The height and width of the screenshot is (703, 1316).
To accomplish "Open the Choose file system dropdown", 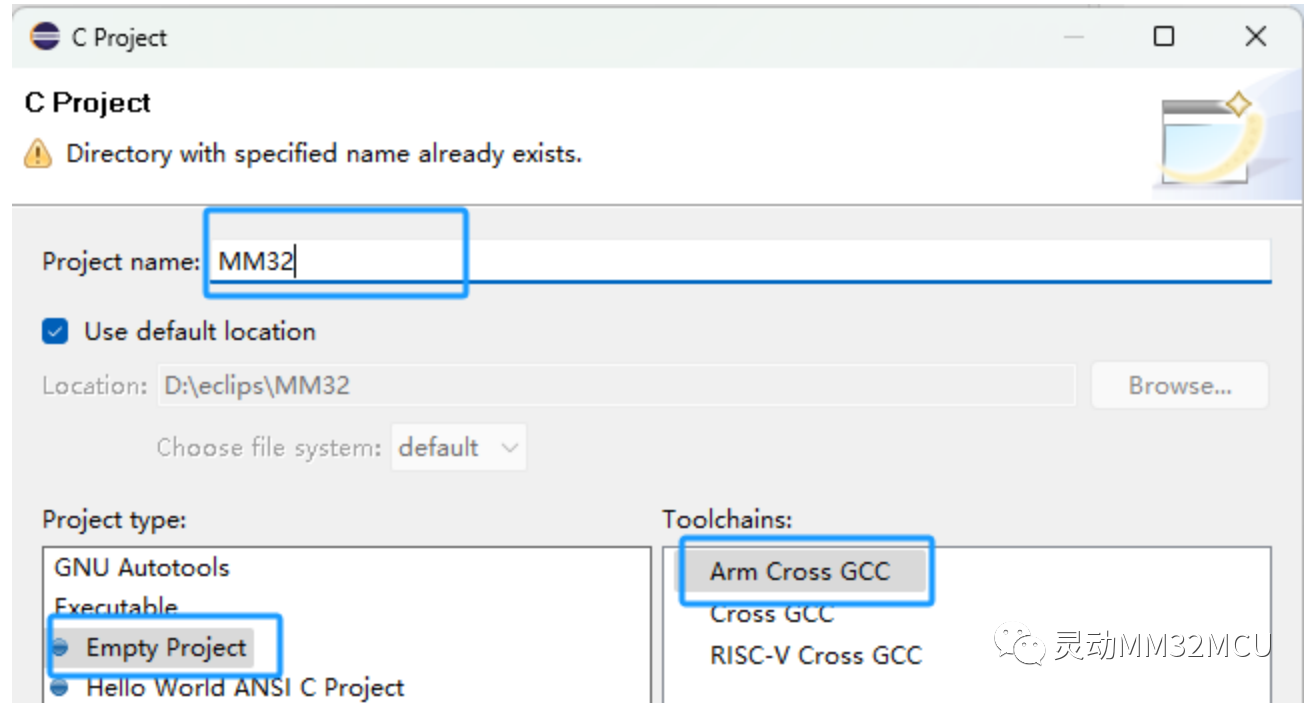I will pyautogui.click(x=459, y=448).
